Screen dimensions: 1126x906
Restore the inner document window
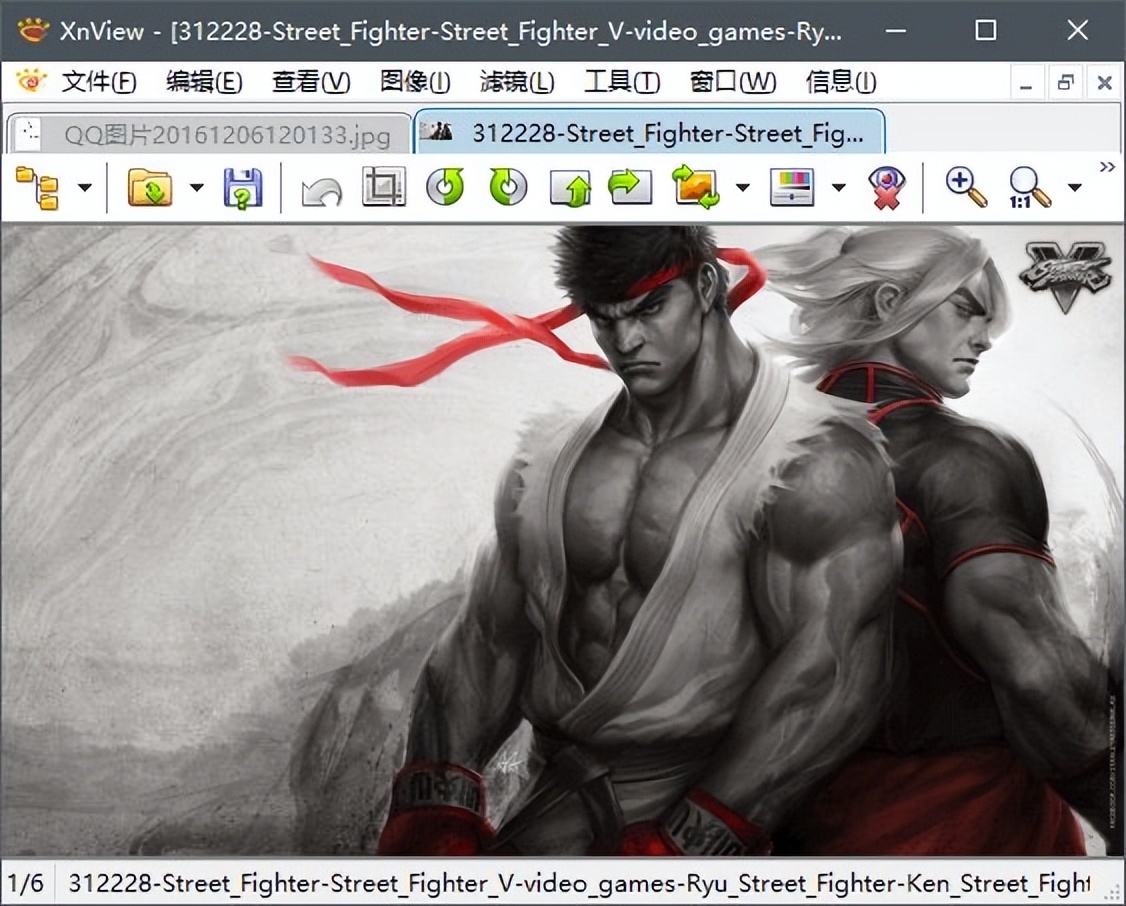[1066, 83]
